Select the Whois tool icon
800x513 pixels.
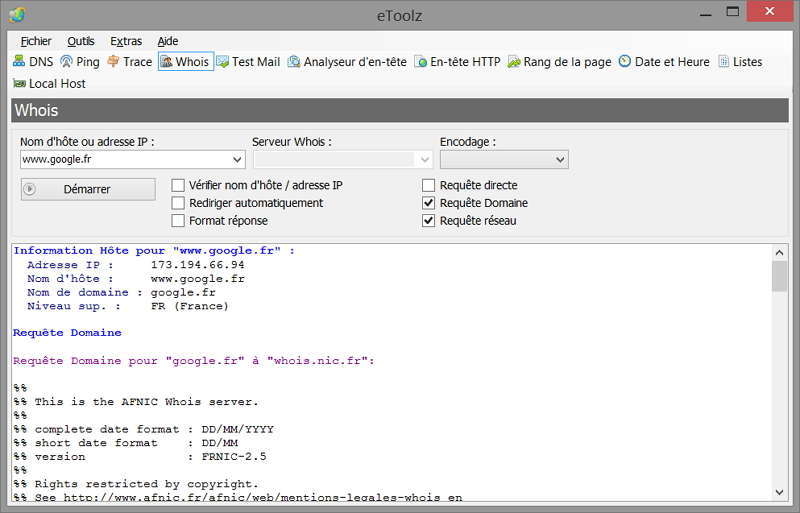pyautogui.click(x=166, y=62)
